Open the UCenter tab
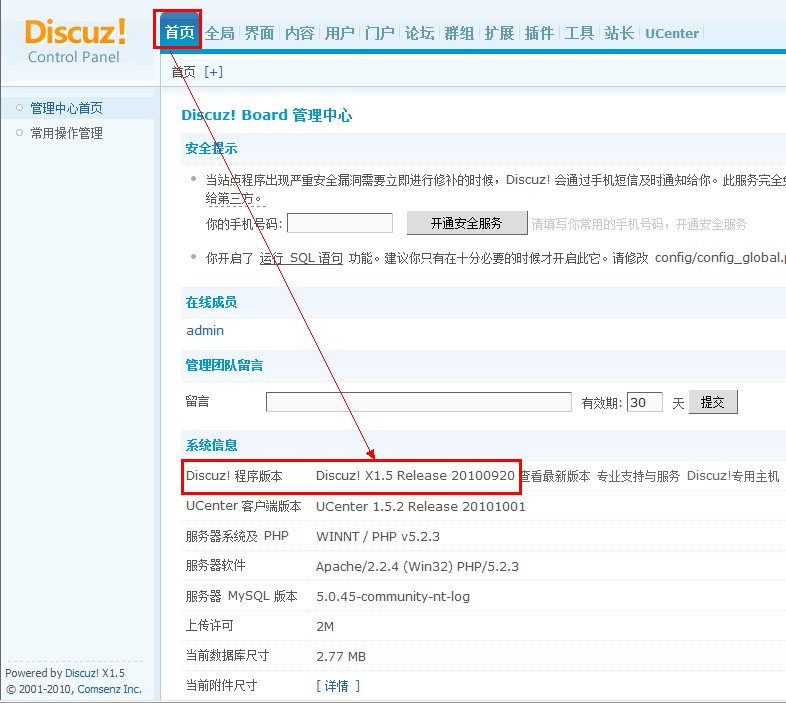786x703 pixels. click(x=672, y=33)
